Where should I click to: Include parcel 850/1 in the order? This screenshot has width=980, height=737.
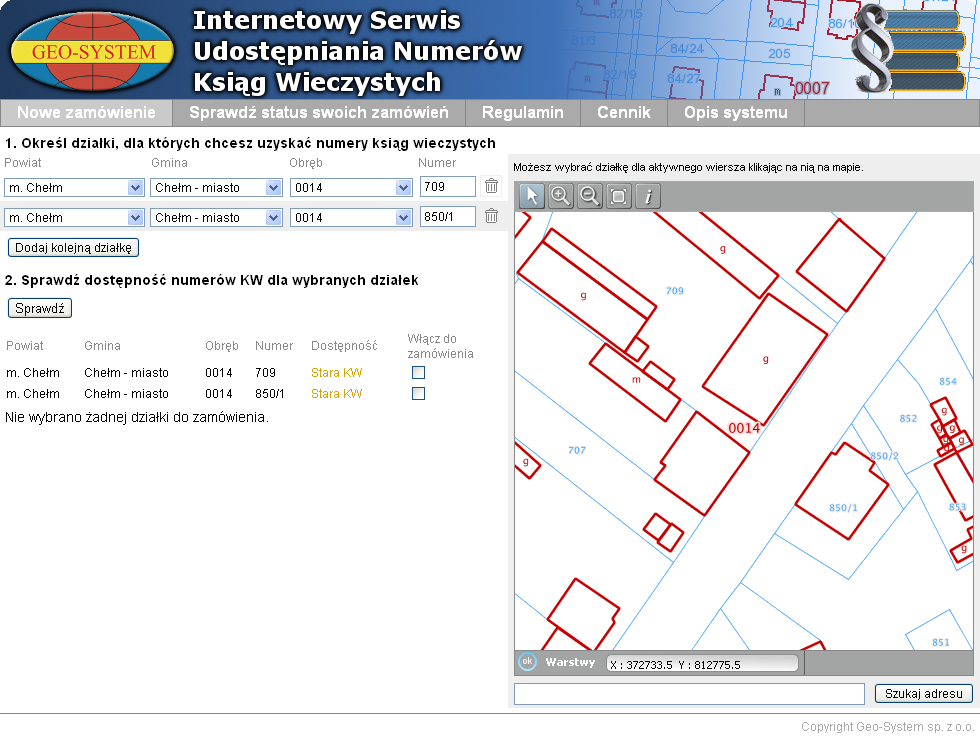point(418,393)
